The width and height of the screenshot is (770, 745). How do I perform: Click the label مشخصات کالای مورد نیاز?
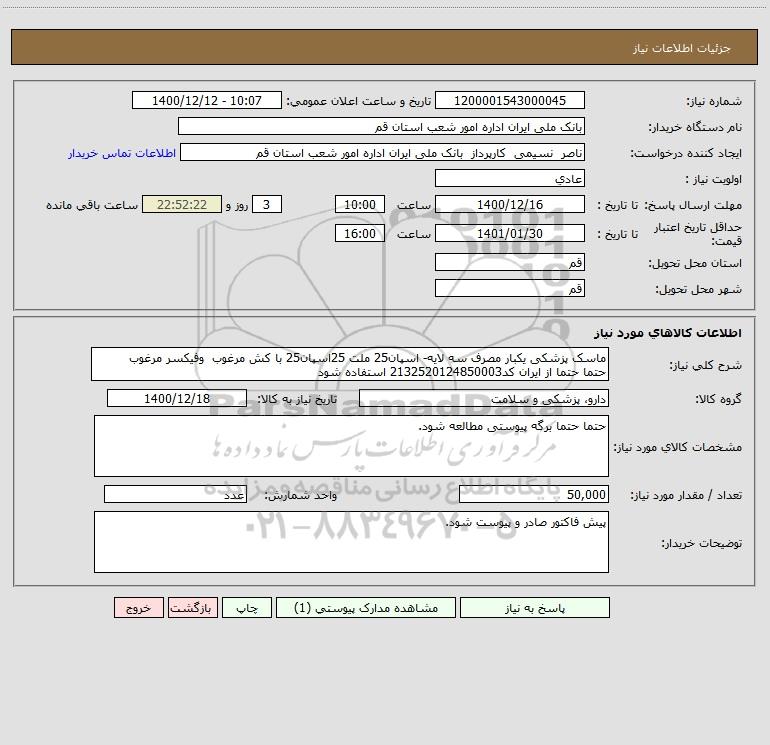tap(678, 447)
